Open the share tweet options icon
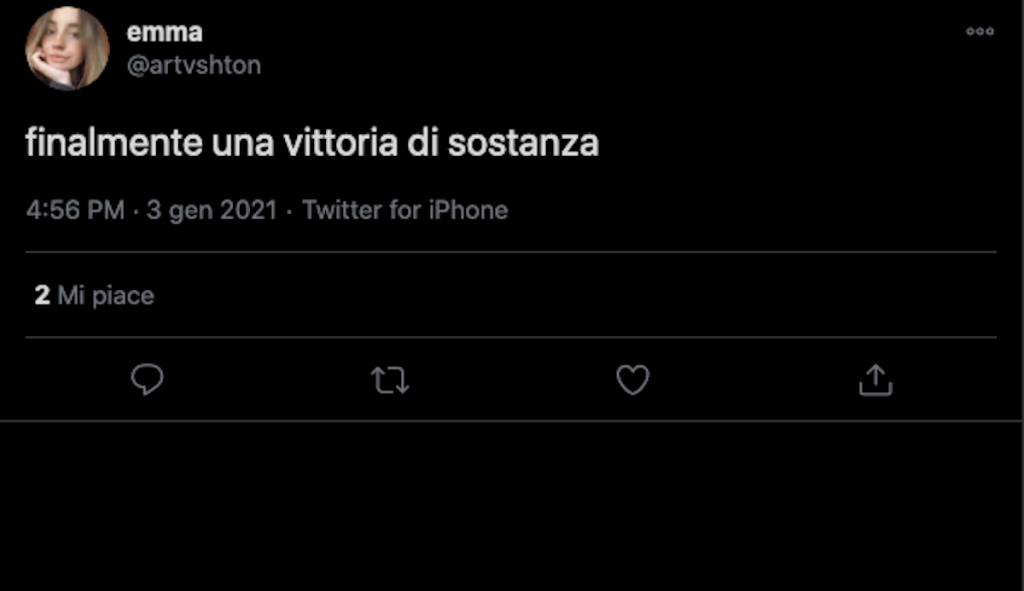 tap(875, 380)
